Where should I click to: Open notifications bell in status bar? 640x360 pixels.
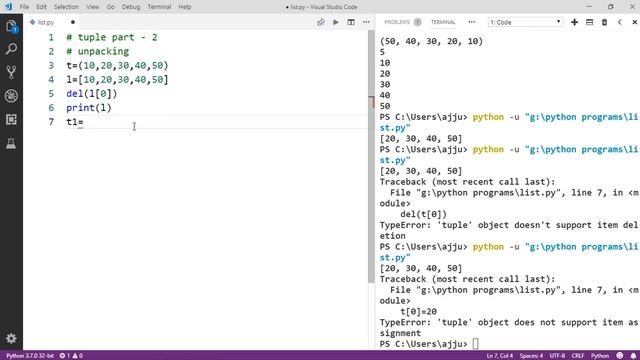coord(633,356)
